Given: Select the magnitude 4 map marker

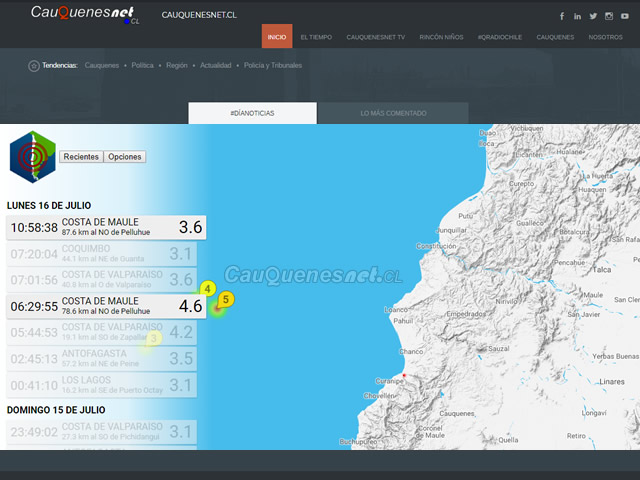Looking at the screenshot, I should coord(207,288).
